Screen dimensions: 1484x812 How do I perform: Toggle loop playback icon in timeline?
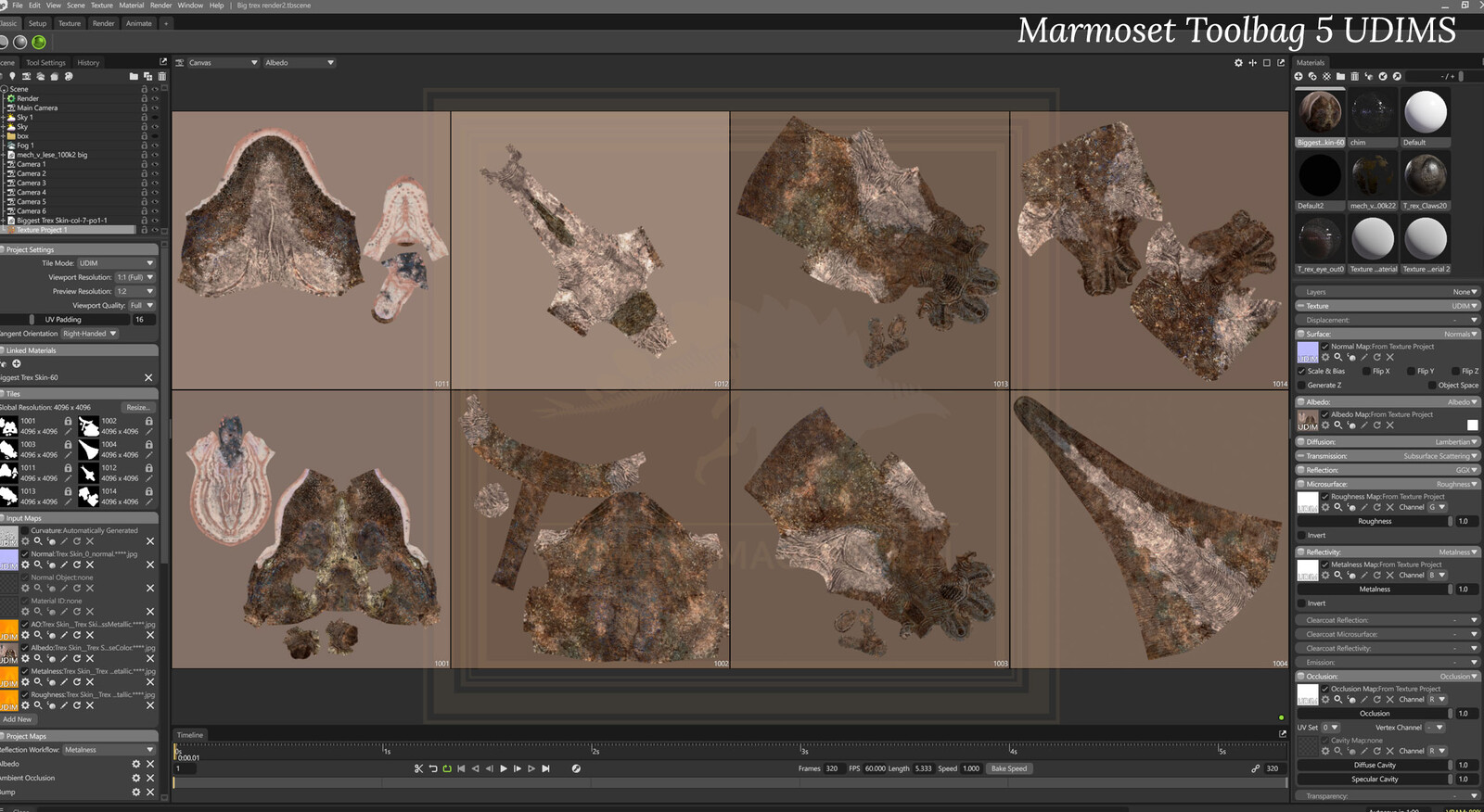tap(446, 768)
